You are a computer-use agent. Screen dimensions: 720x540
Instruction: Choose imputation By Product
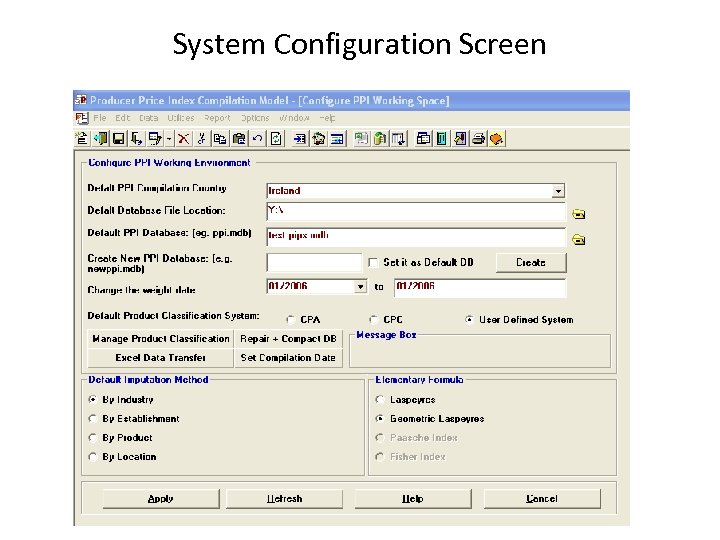[93, 438]
